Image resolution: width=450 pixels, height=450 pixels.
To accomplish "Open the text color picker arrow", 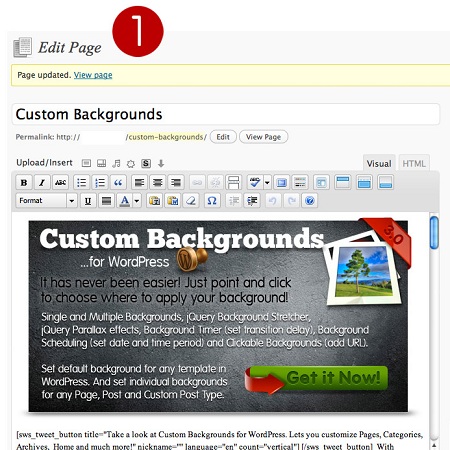I will point(137,201).
